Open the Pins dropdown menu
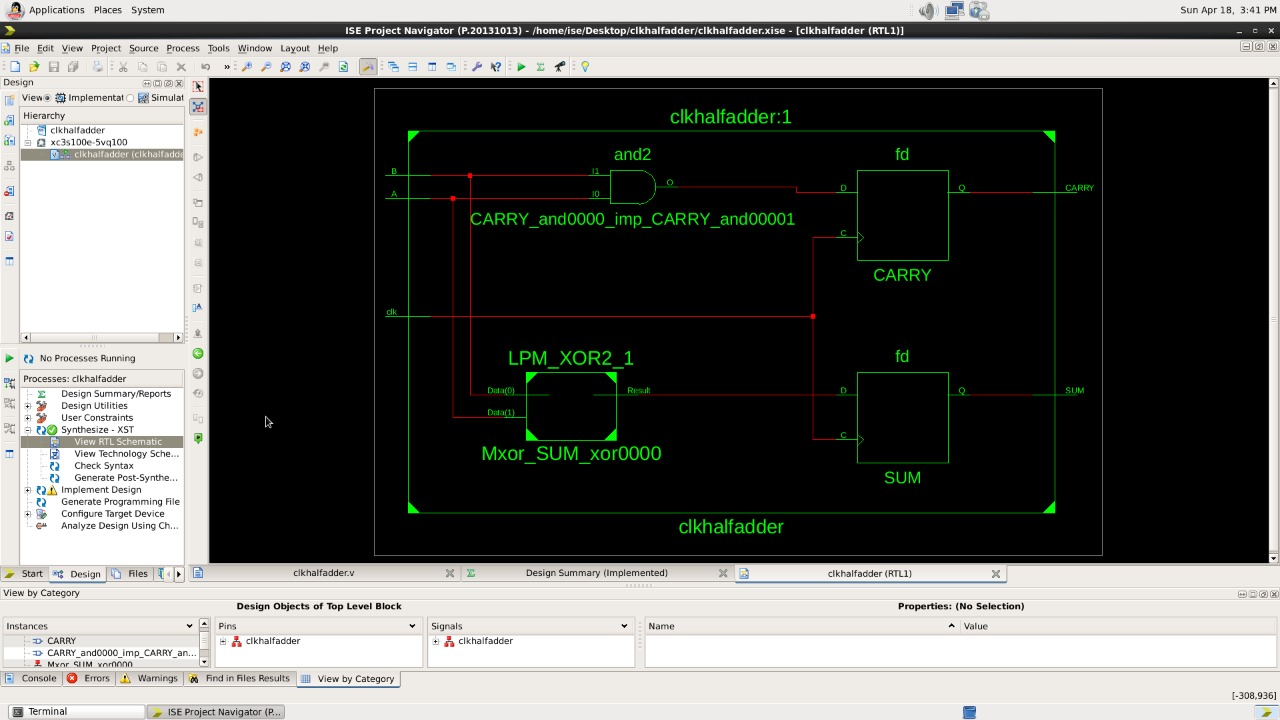The width and height of the screenshot is (1280, 720). coord(411,625)
